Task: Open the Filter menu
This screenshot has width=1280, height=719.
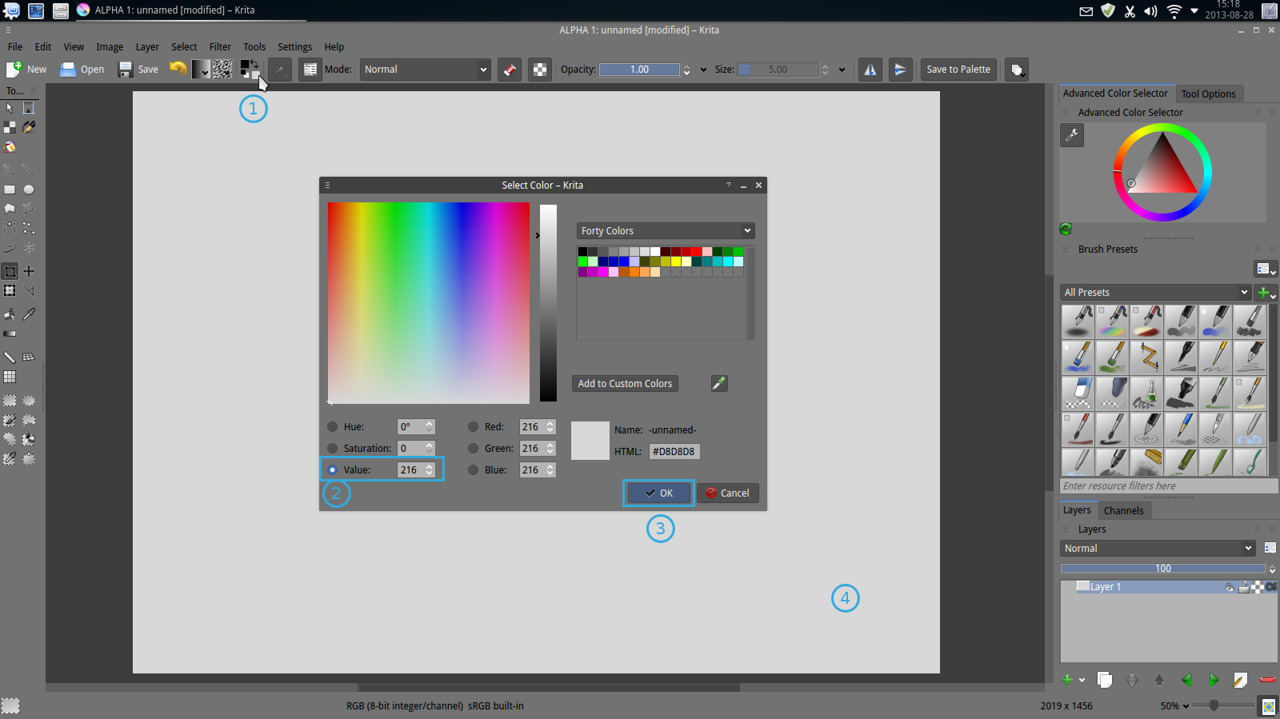Action: [x=219, y=46]
